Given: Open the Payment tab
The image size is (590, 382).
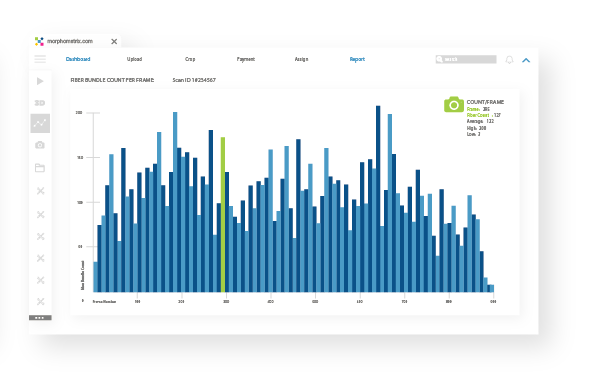Looking at the screenshot, I should pyautogui.click(x=246, y=59).
